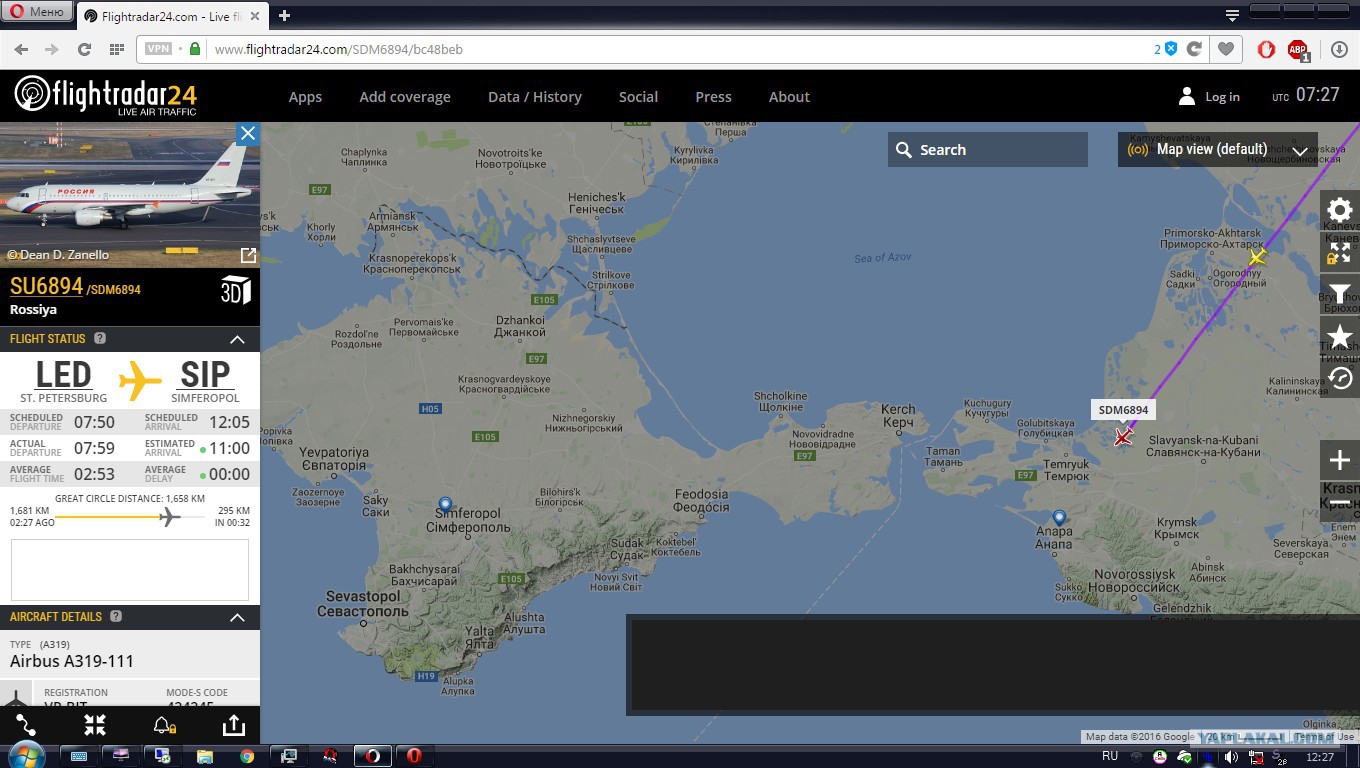
Task: Open map settings gear icon
Action: [1340, 209]
